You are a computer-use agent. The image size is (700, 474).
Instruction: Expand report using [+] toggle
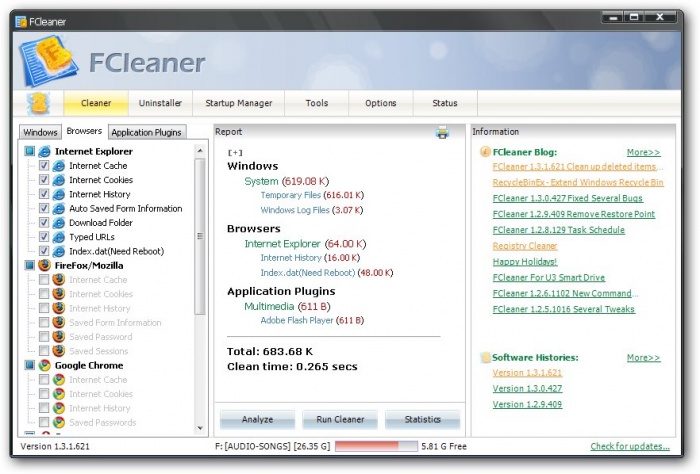click(x=235, y=153)
